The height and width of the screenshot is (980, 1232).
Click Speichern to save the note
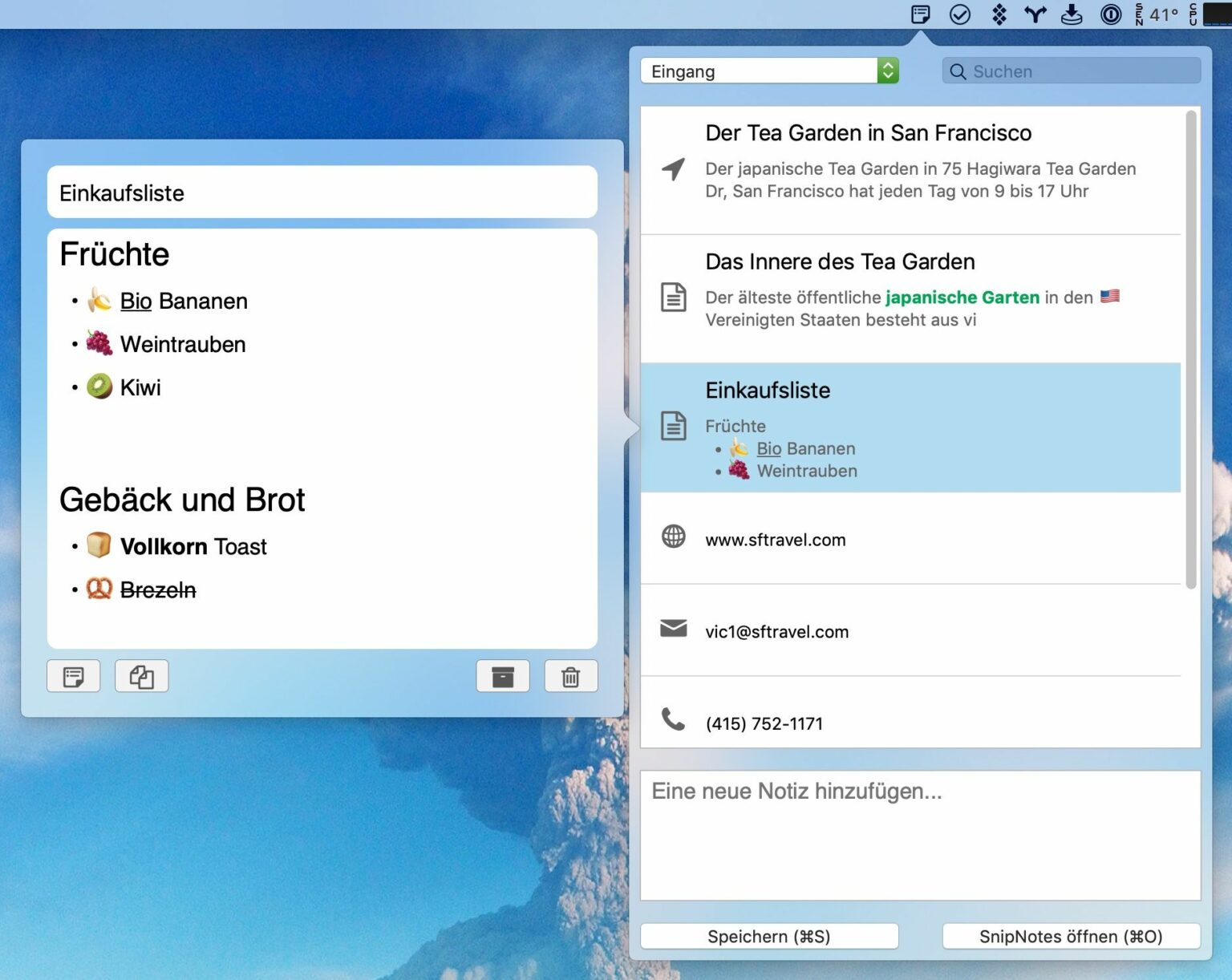pos(768,936)
